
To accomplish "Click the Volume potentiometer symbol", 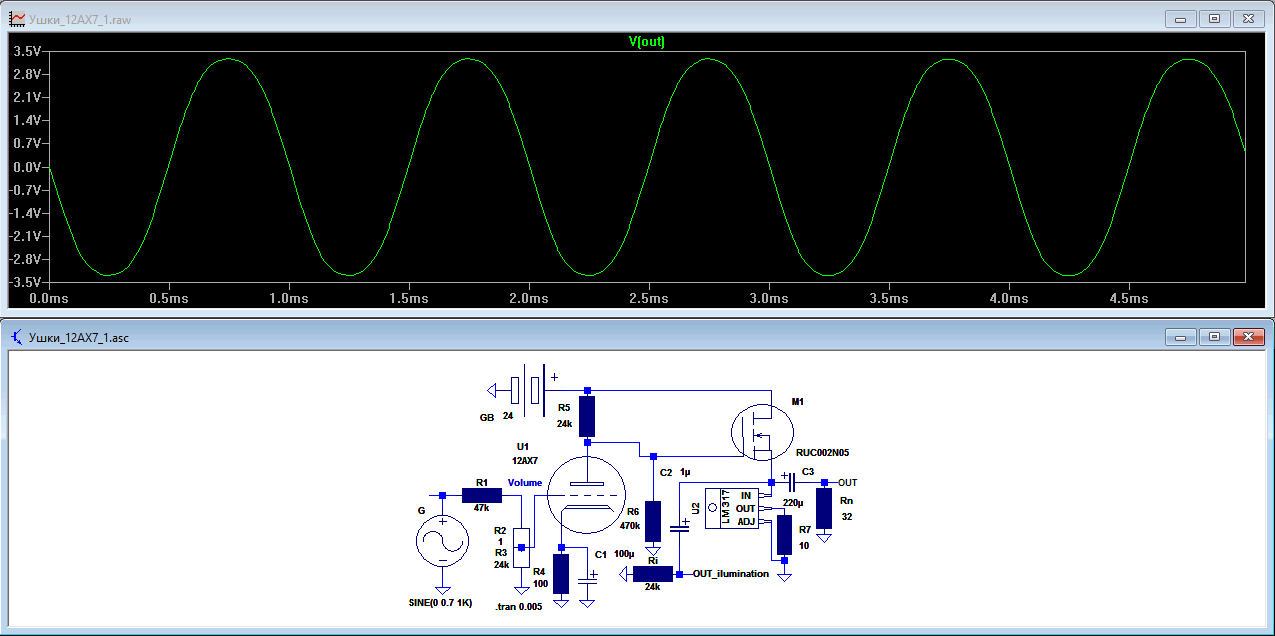I will (521, 546).
